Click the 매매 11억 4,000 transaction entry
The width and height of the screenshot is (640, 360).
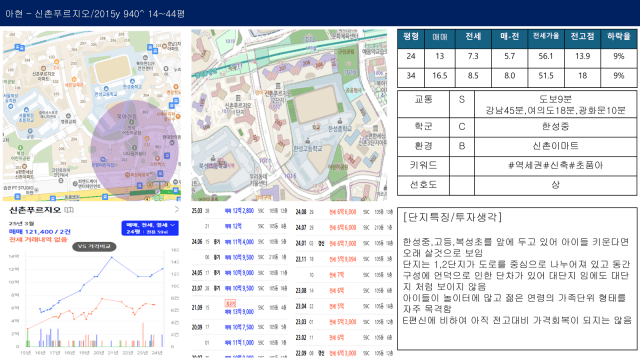(x=240, y=242)
